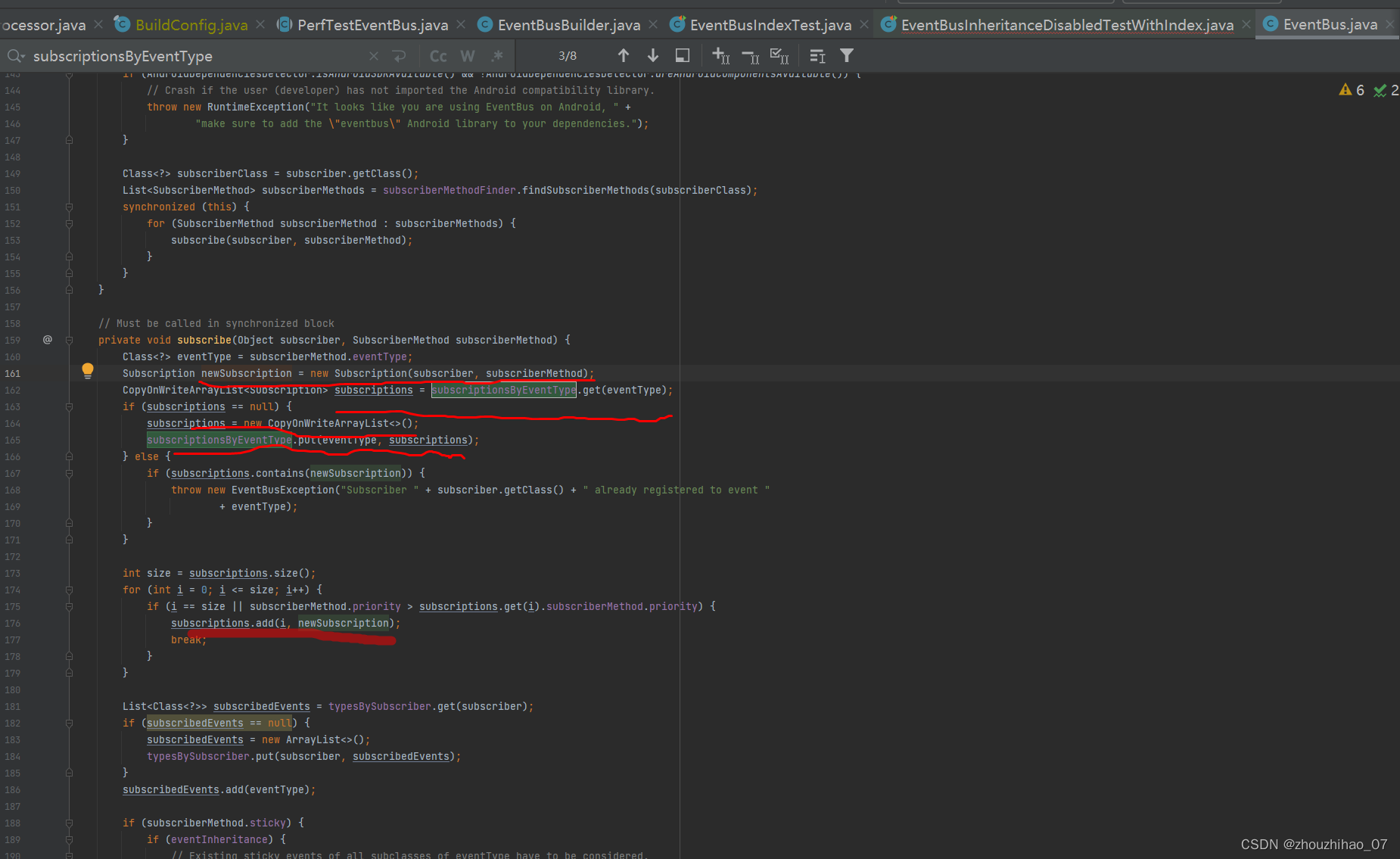Go to next occurrence with the down arrow
Screen dimensions: 1400x859
click(x=653, y=55)
